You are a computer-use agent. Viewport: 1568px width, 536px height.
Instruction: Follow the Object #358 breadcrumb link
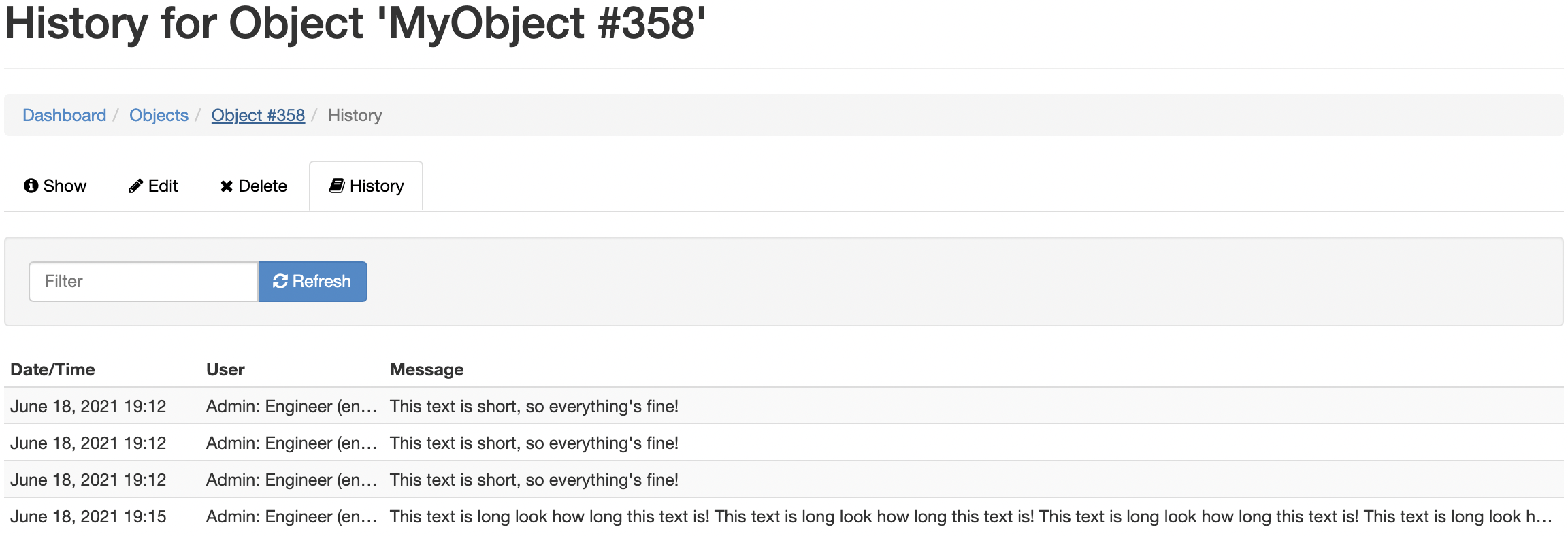click(x=258, y=115)
